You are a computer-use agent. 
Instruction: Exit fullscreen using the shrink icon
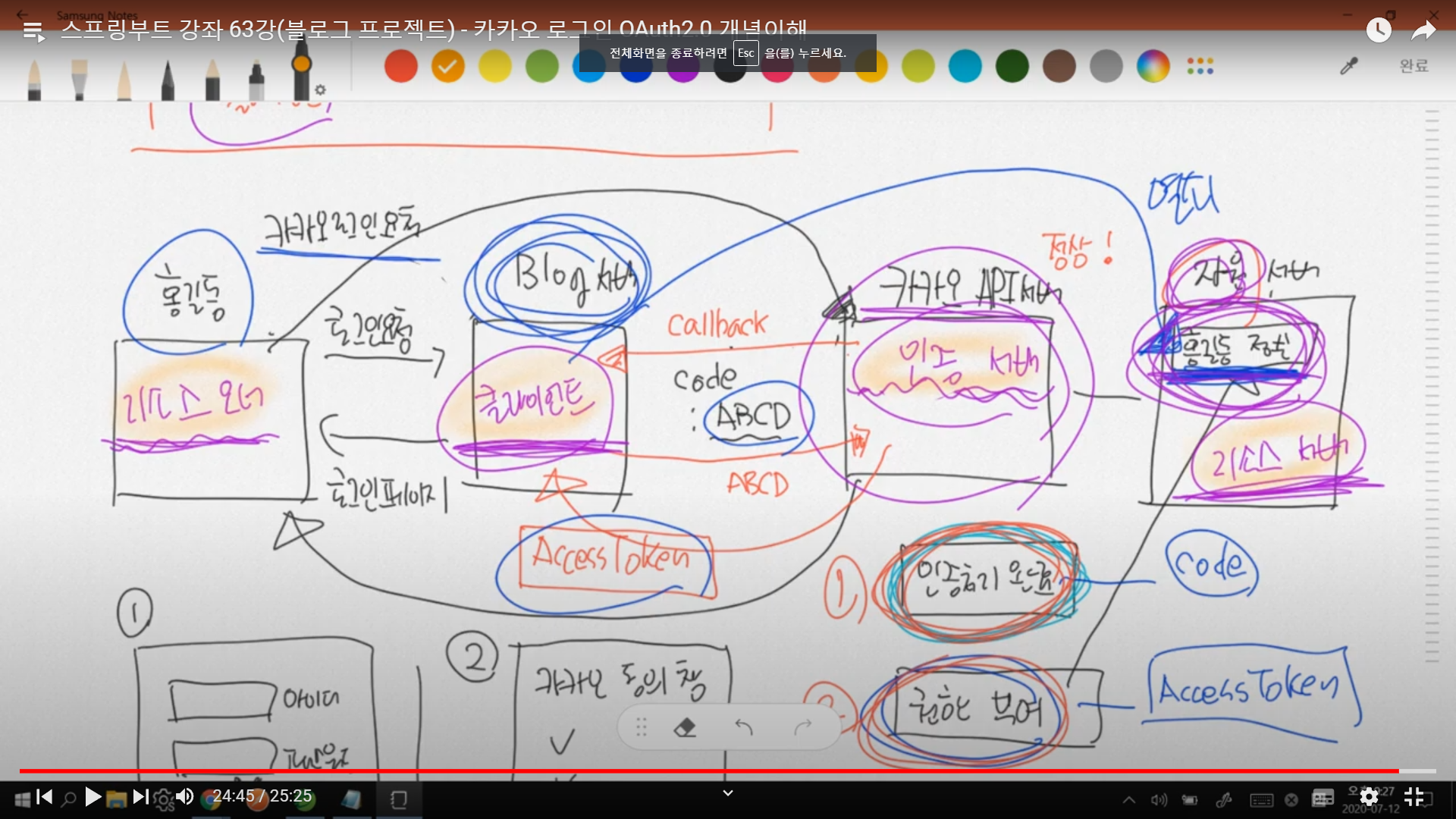tap(1414, 797)
